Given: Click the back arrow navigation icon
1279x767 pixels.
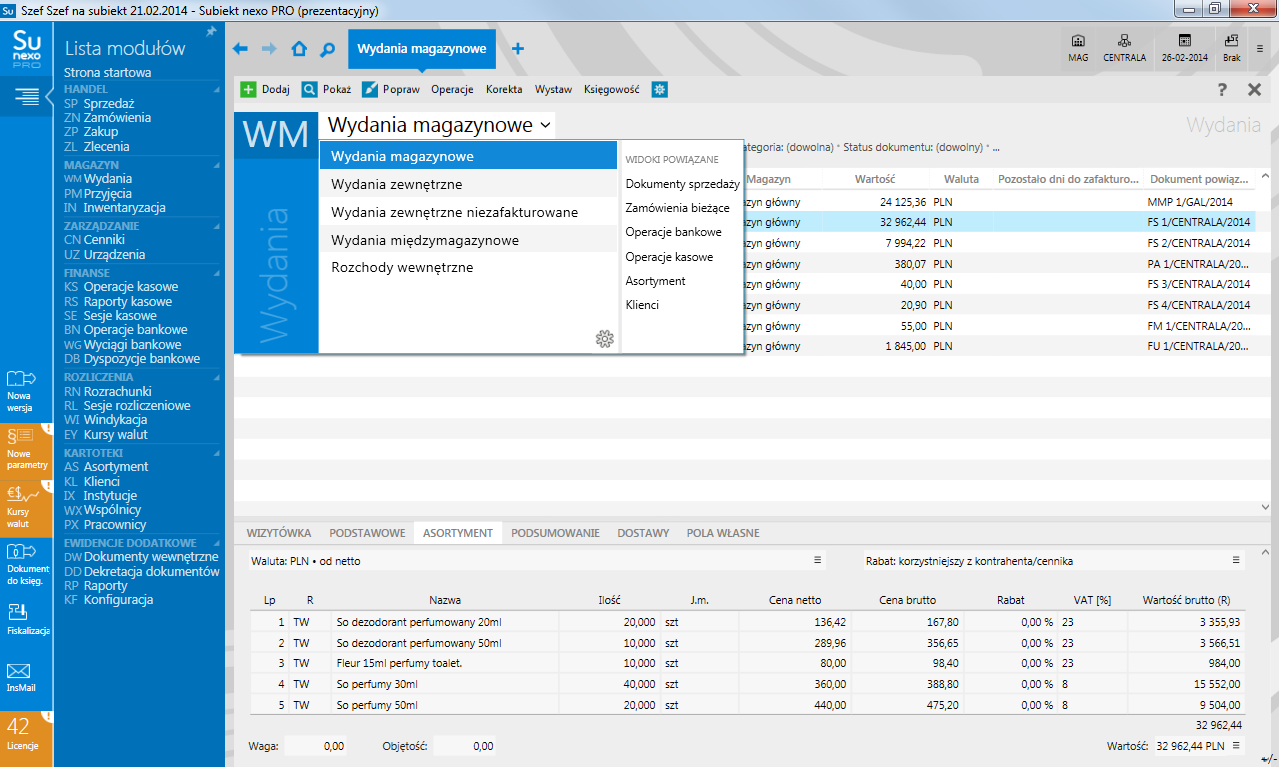Looking at the screenshot, I should [240, 49].
